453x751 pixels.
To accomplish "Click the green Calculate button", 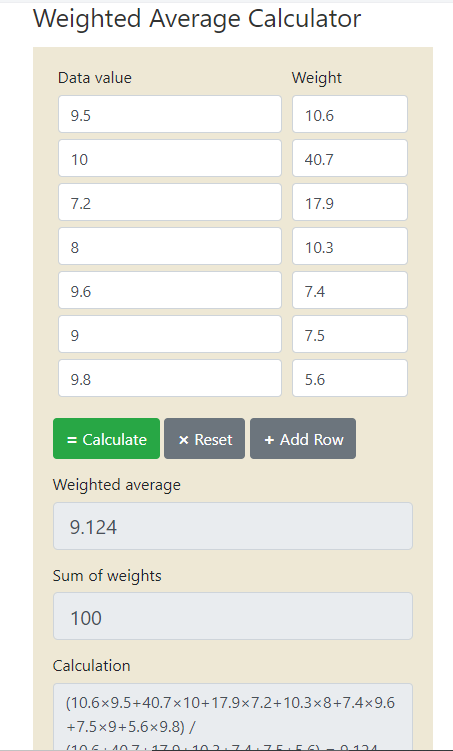I will click(106, 439).
